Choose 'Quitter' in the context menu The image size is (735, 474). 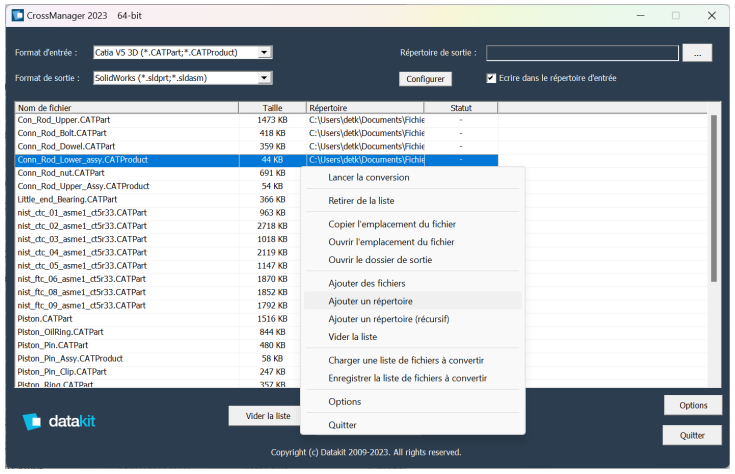[412, 425]
